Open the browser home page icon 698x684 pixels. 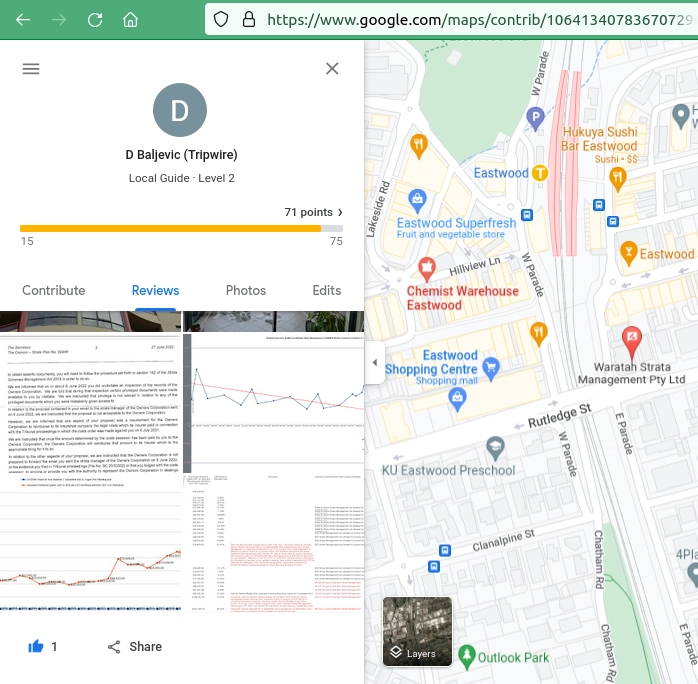[x=130, y=20]
